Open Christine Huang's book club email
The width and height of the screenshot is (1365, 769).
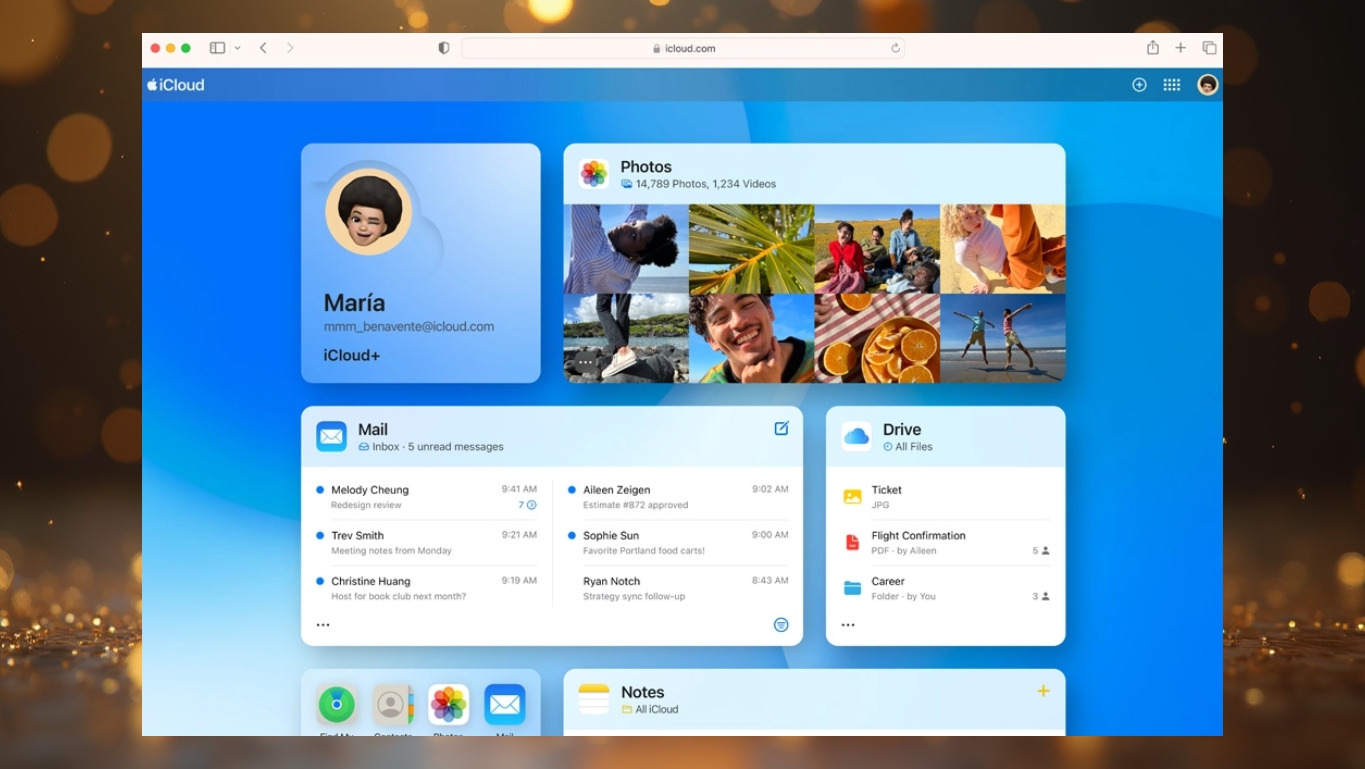pyautogui.click(x=427, y=588)
